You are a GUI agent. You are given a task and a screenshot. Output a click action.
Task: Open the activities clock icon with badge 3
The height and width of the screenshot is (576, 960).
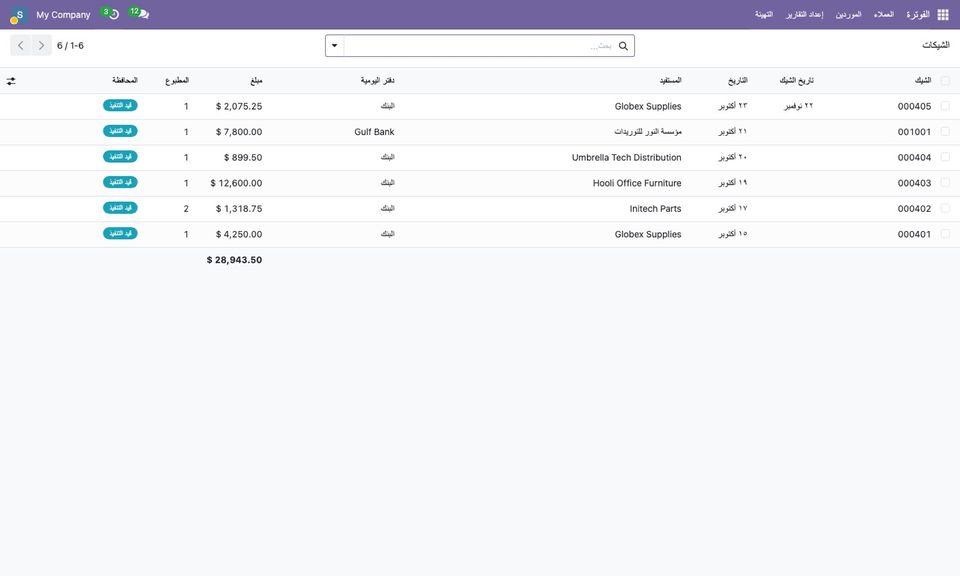(x=110, y=13)
